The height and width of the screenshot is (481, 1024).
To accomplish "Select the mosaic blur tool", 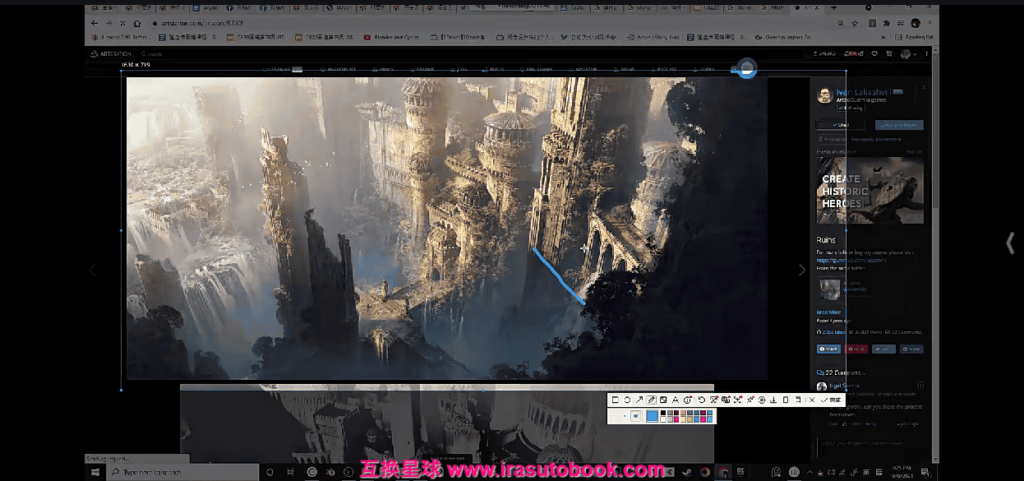I will coord(664,399).
